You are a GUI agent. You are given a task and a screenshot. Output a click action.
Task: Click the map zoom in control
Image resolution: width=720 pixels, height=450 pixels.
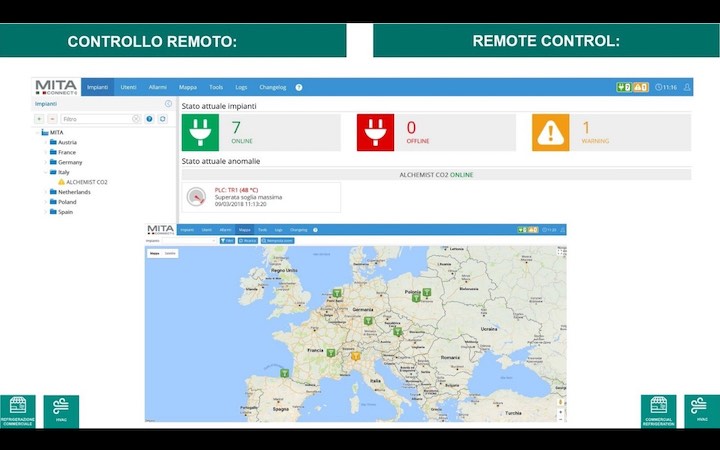tap(560, 410)
